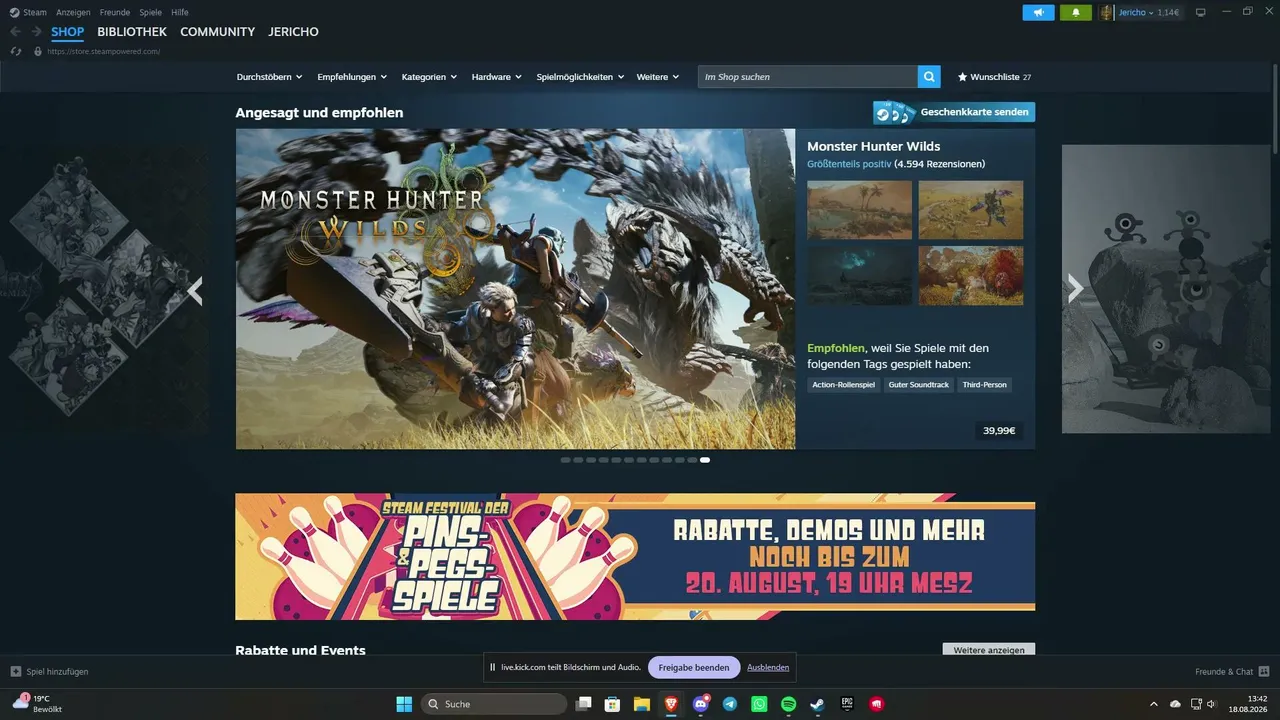Click Geschenkkarte senden button
Image resolution: width=1280 pixels, height=720 pixels.
click(x=954, y=112)
